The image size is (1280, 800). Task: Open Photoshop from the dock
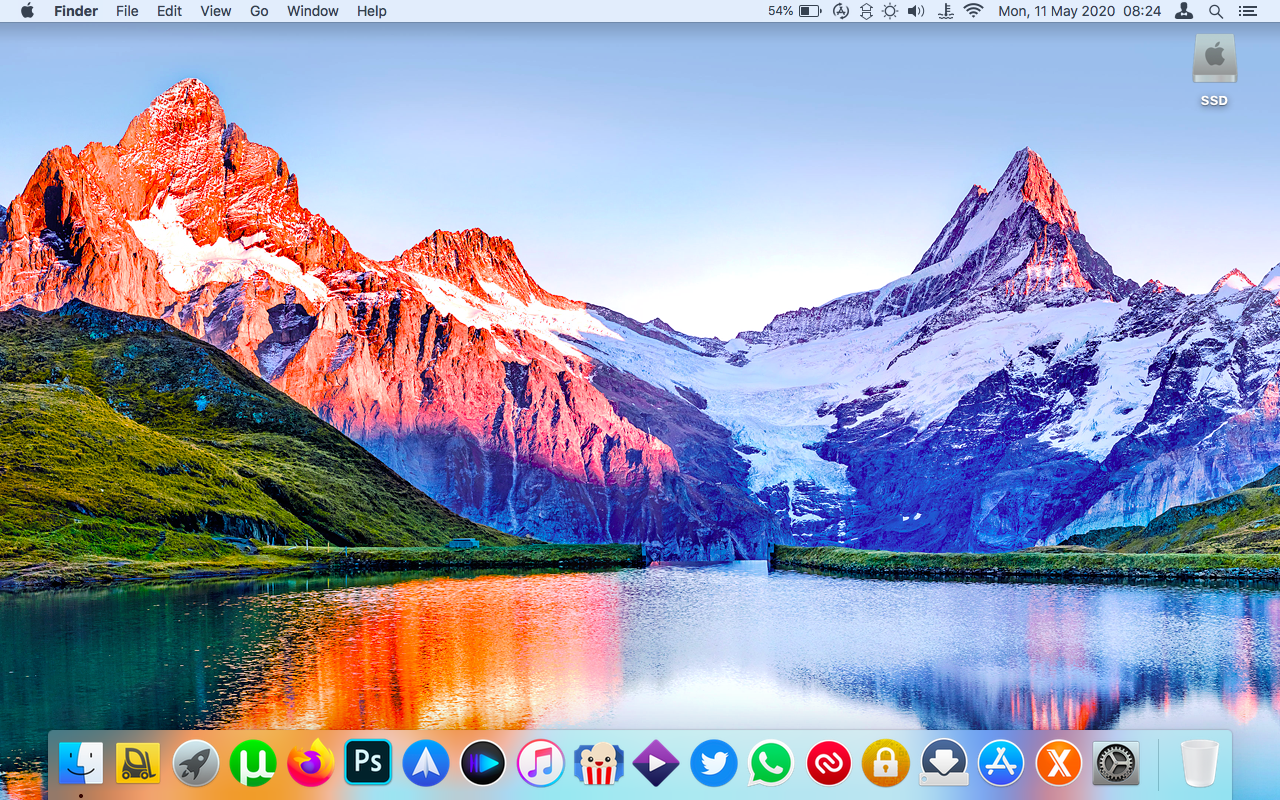(368, 764)
